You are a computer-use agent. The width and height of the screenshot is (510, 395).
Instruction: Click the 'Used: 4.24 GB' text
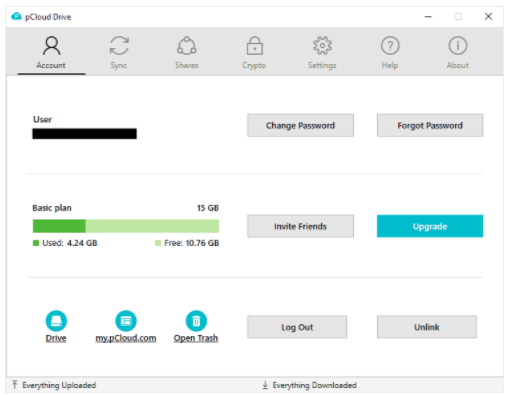click(x=70, y=243)
